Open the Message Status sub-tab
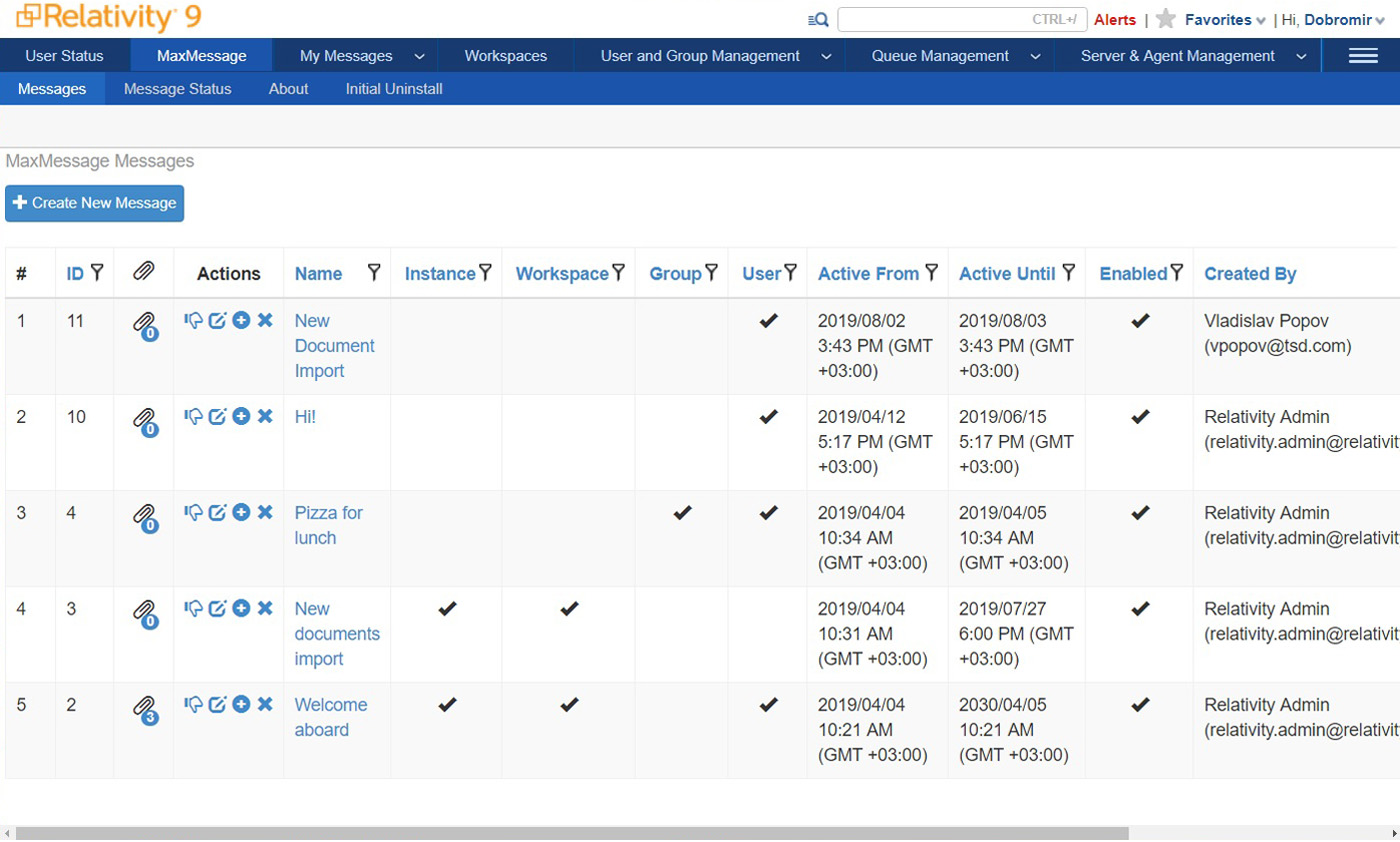 click(178, 89)
